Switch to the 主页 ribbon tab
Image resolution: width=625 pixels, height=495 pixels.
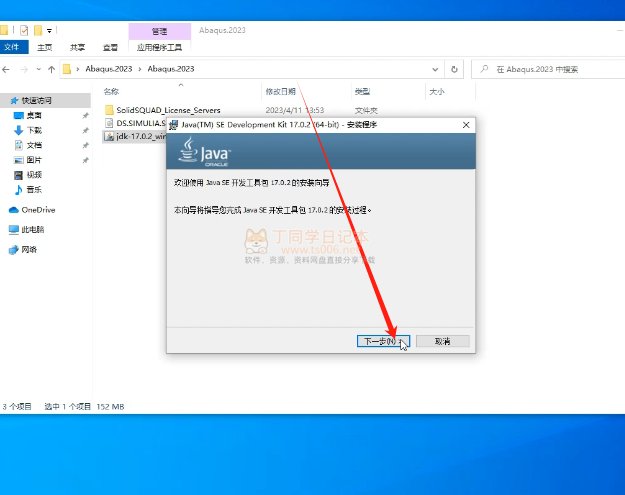[45, 47]
